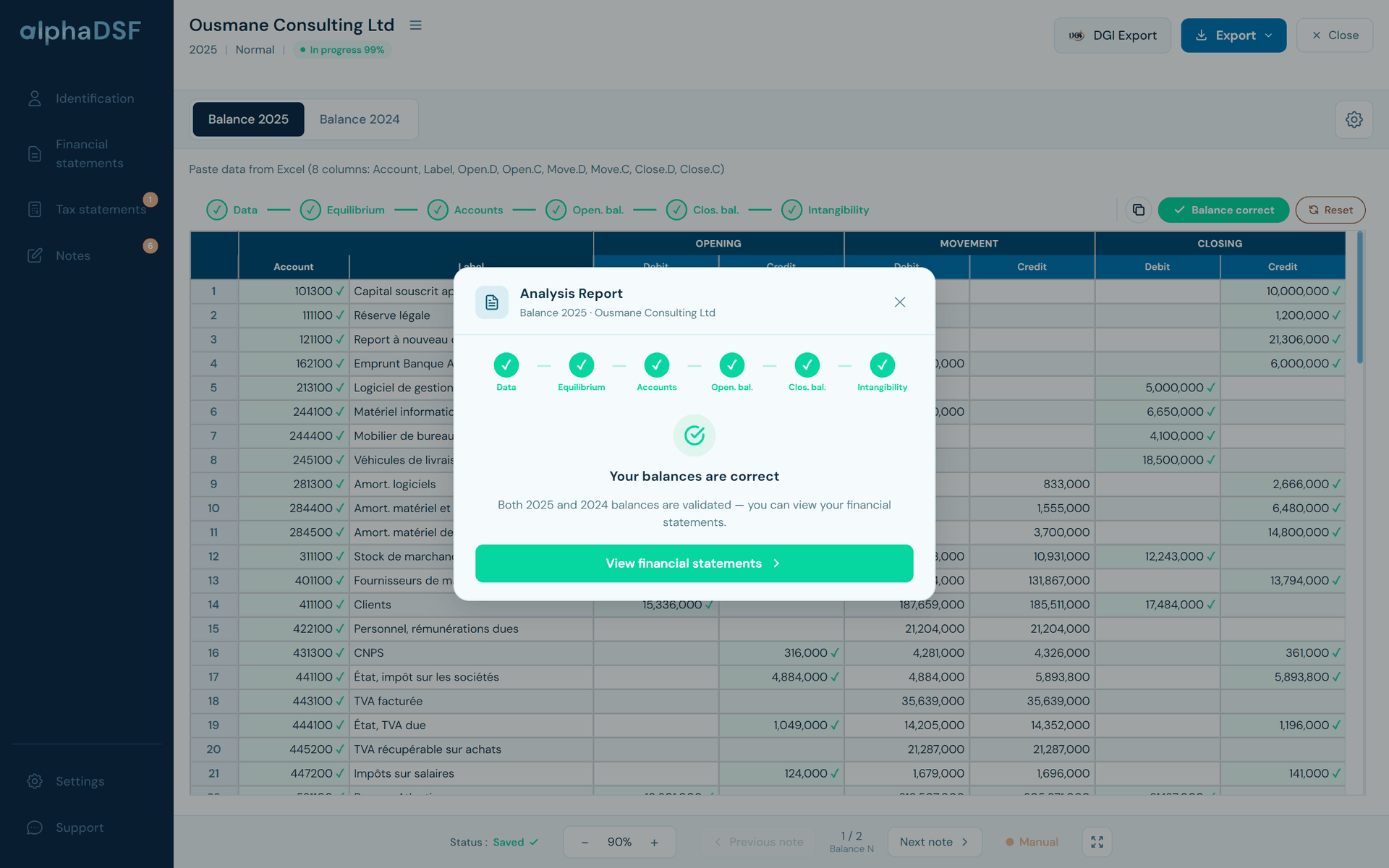Screen dimensions: 1389x868
Task: Open Settings in the sidebar
Action: [x=87, y=781]
